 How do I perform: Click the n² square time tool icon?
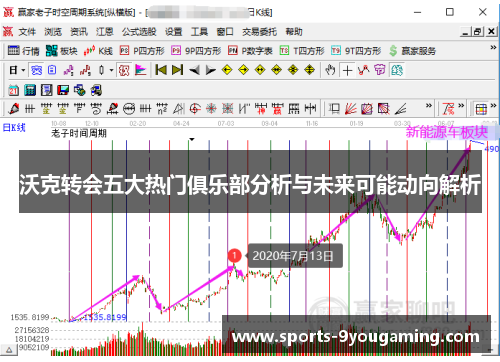(162, 109)
